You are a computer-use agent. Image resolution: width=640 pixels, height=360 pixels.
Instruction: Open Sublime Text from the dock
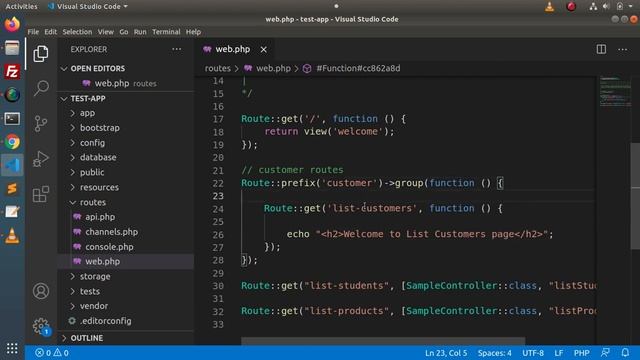12,189
